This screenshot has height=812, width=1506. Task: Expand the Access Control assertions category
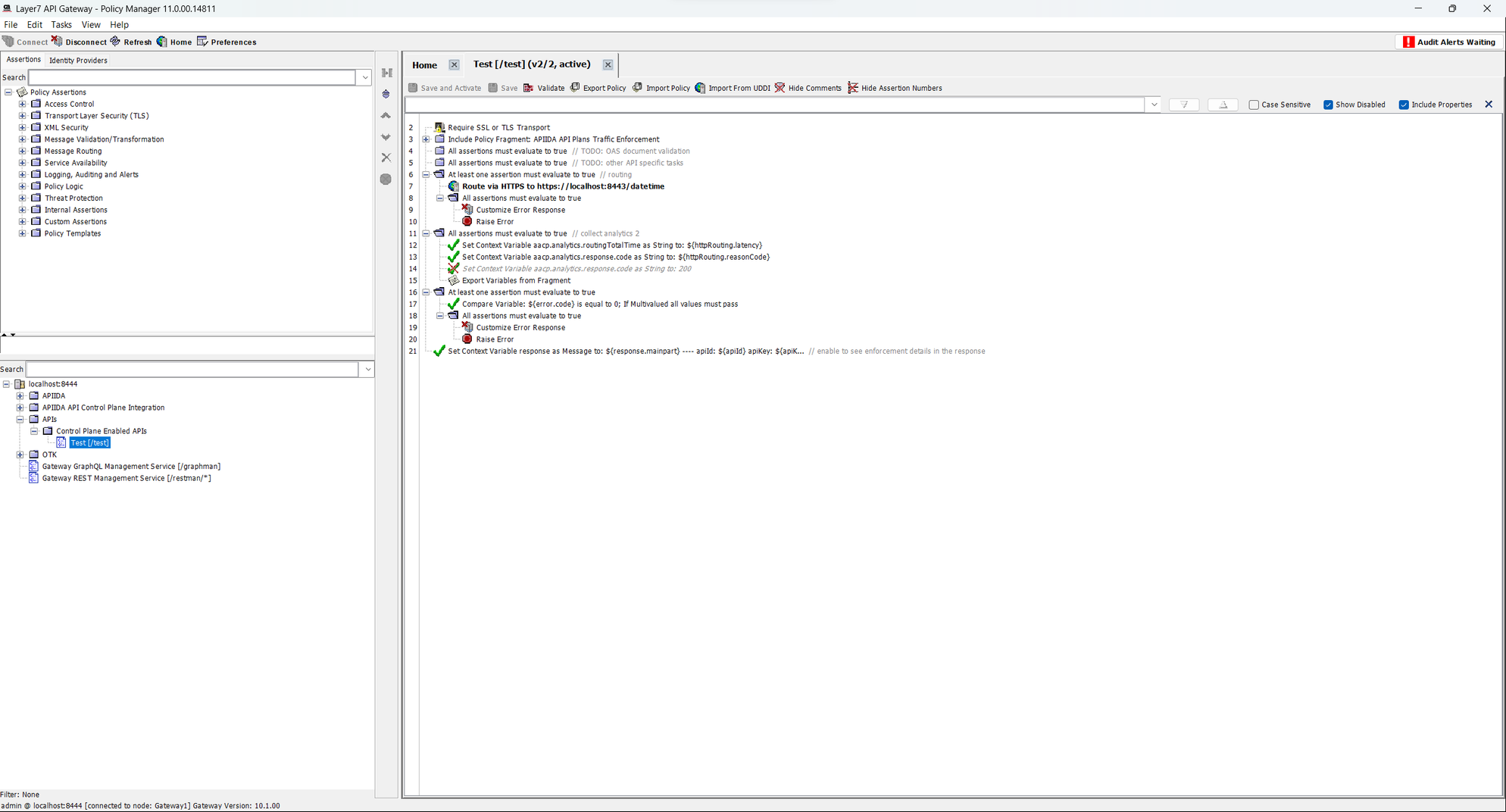[22, 104]
